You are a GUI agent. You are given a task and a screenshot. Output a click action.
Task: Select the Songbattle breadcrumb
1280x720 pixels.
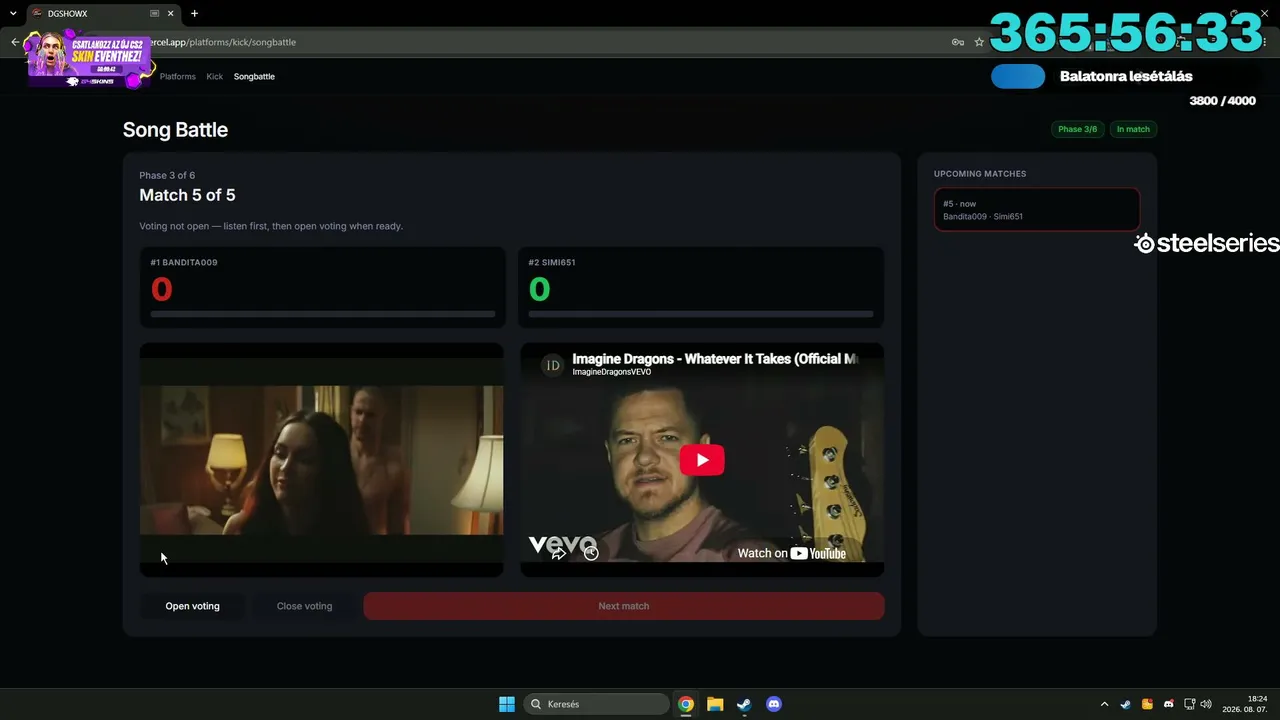pos(254,76)
